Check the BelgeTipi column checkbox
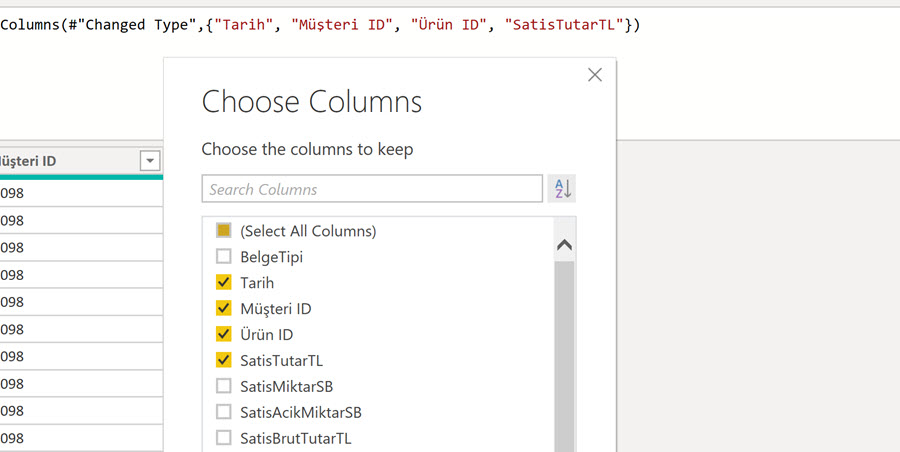 click(x=223, y=257)
